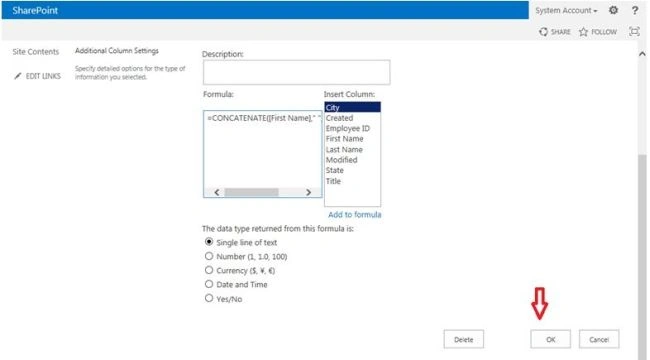This screenshot has height=360, width=650.
Task: Open the help question mark icon
Action: click(x=635, y=10)
